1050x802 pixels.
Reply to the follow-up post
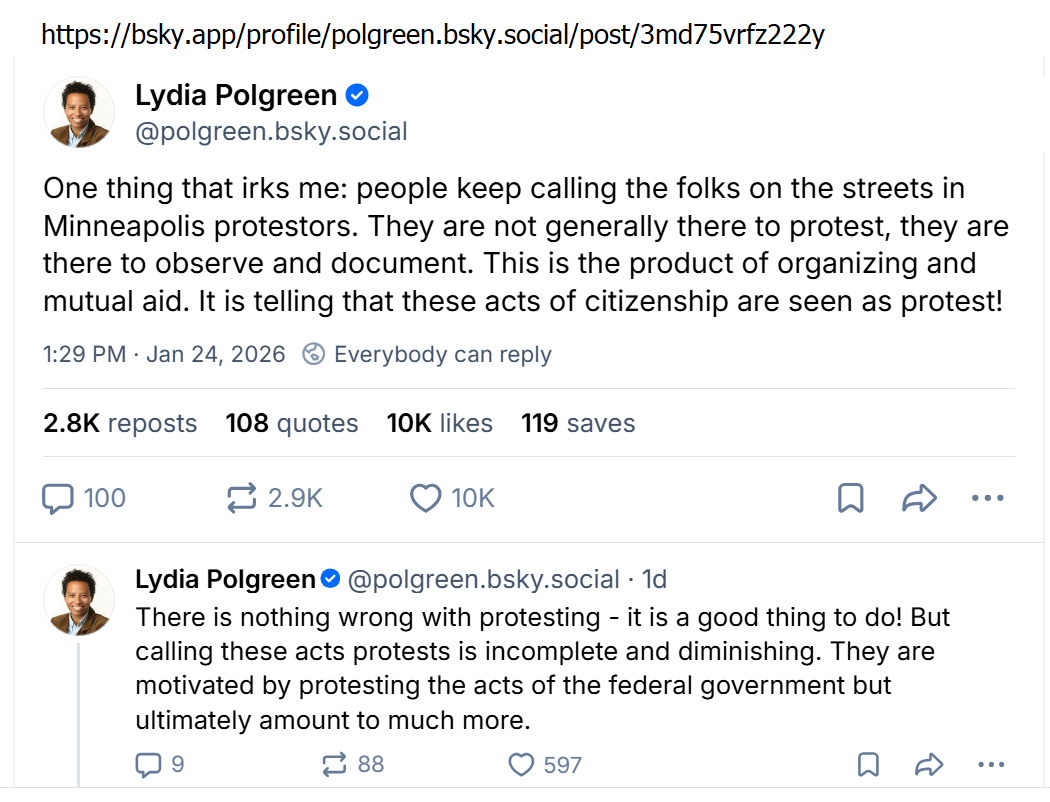148,765
